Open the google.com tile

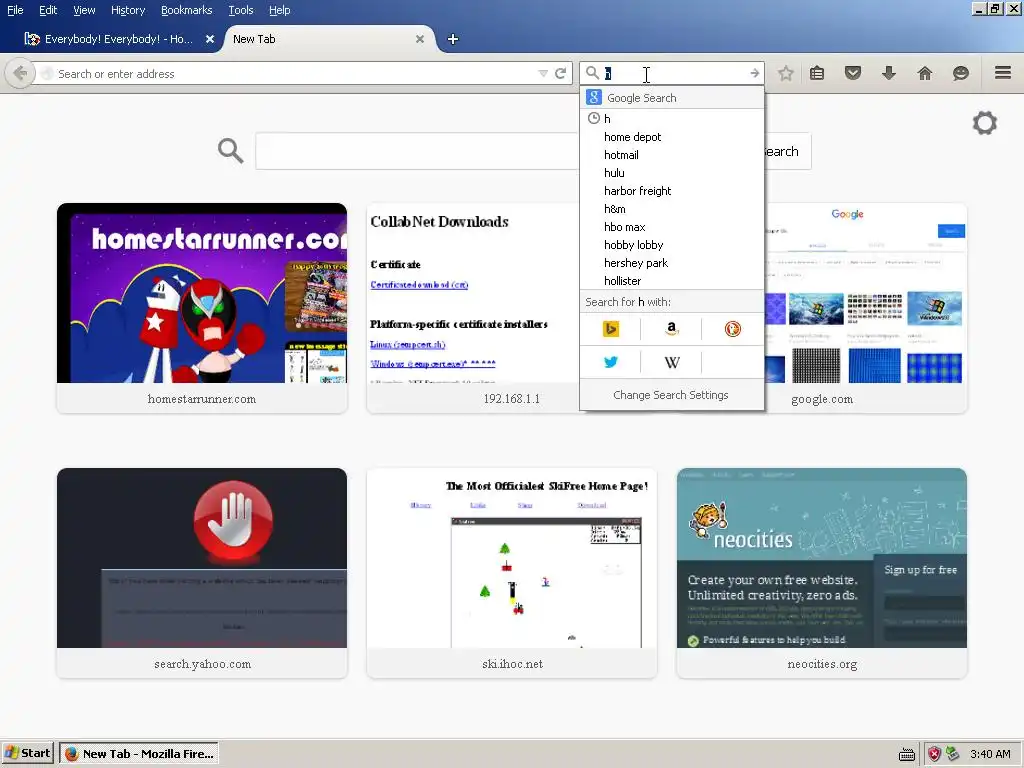tap(866, 308)
